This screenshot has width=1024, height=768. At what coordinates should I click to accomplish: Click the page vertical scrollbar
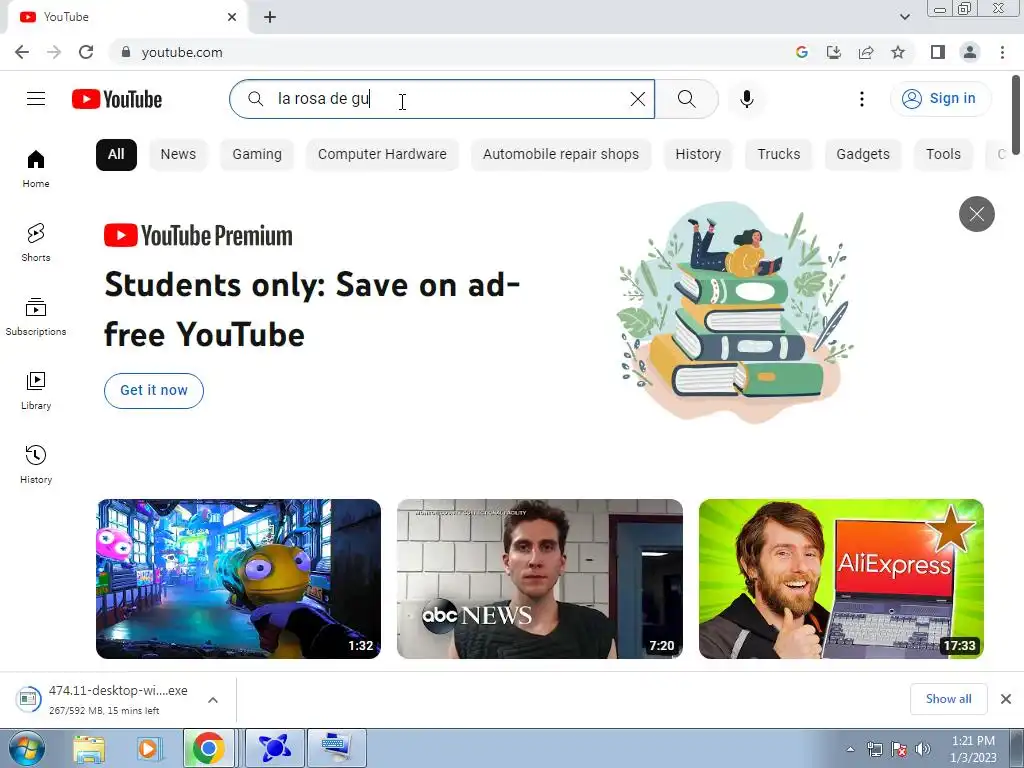coord(1016,115)
